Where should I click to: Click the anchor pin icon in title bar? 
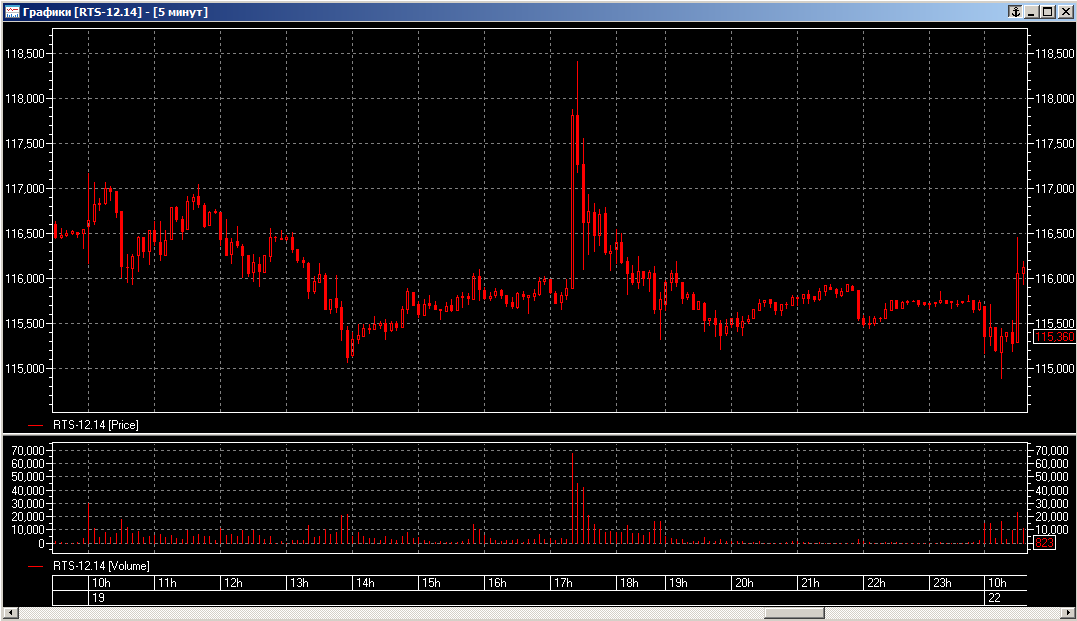click(x=1014, y=12)
